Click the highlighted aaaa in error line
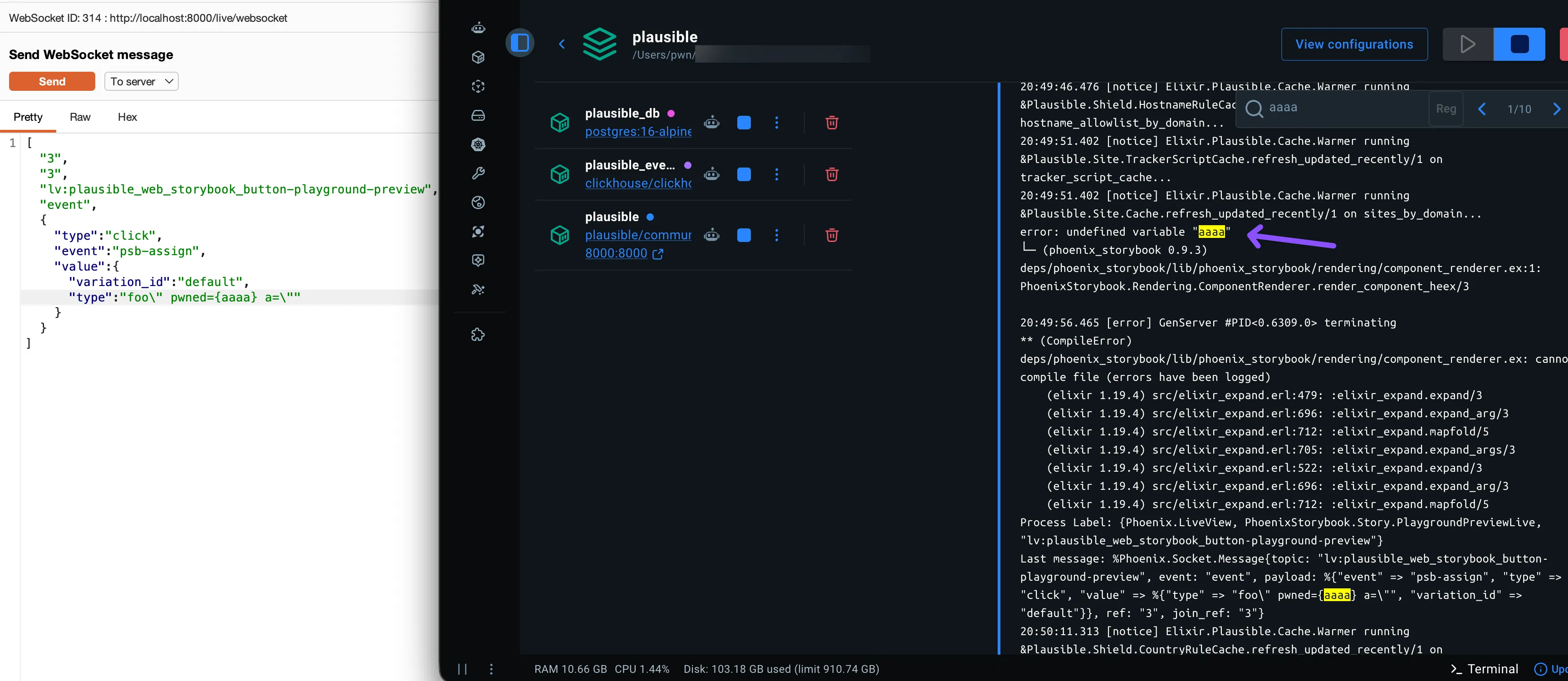The height and width of the screenshot is (681, 1568). tap(1211, 232)
